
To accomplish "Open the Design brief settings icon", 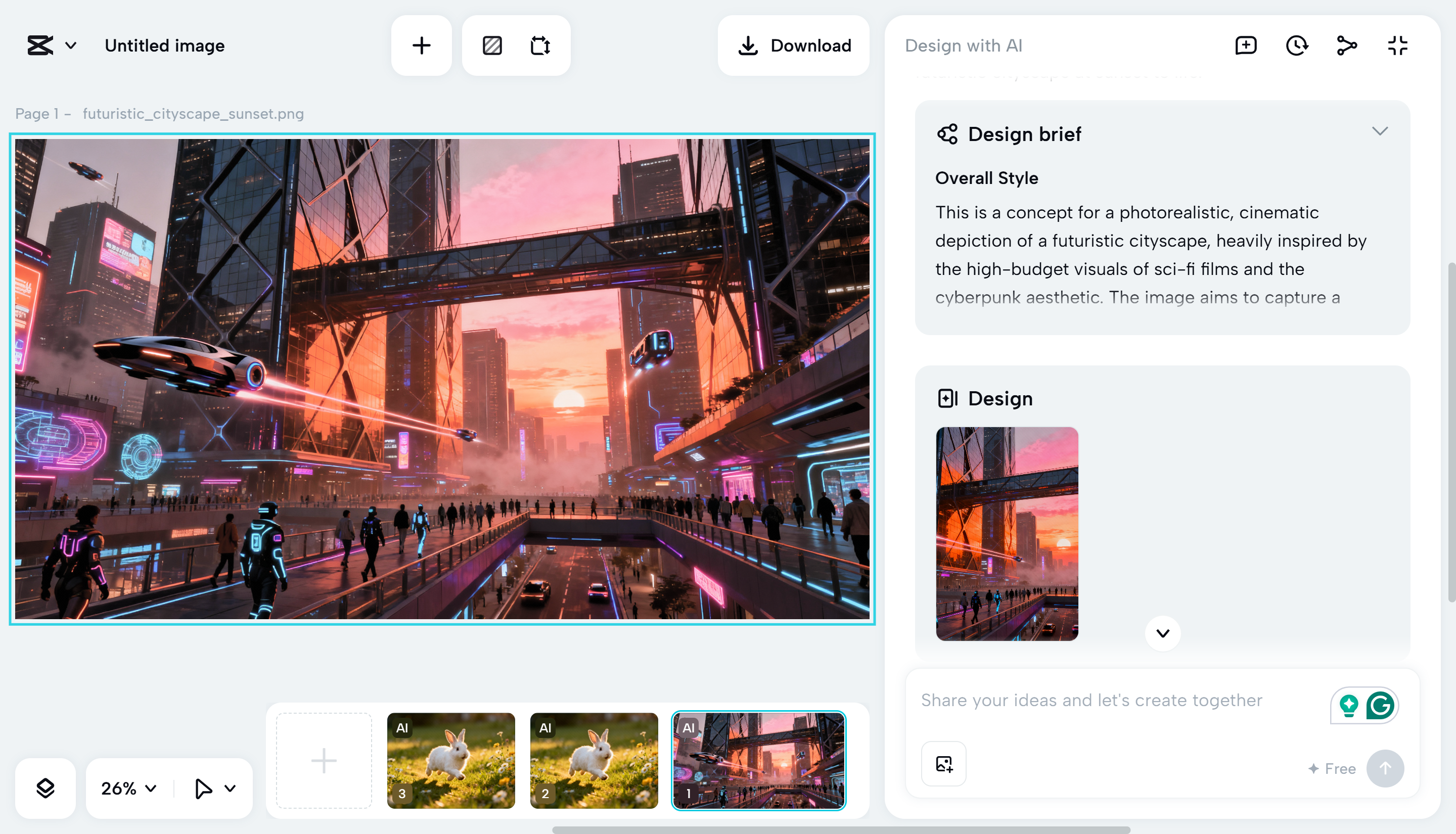I will click(948, 134).
